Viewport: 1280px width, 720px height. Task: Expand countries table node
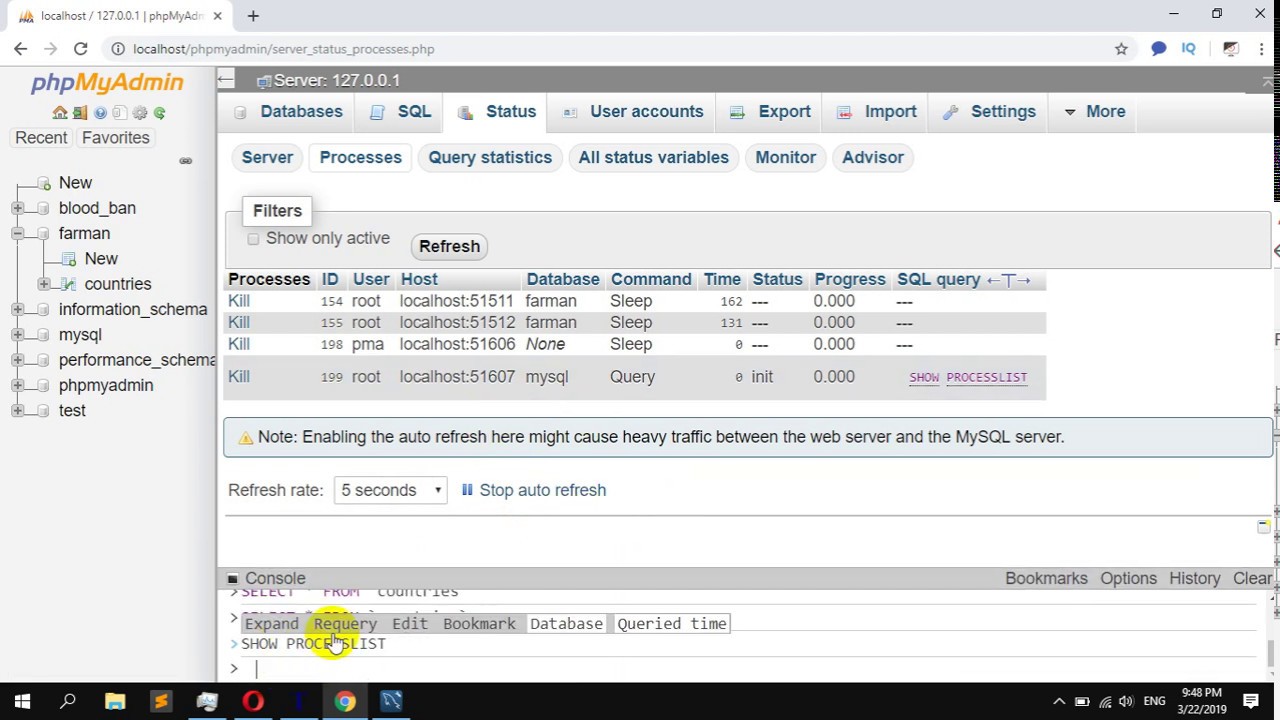pos(43,284)
